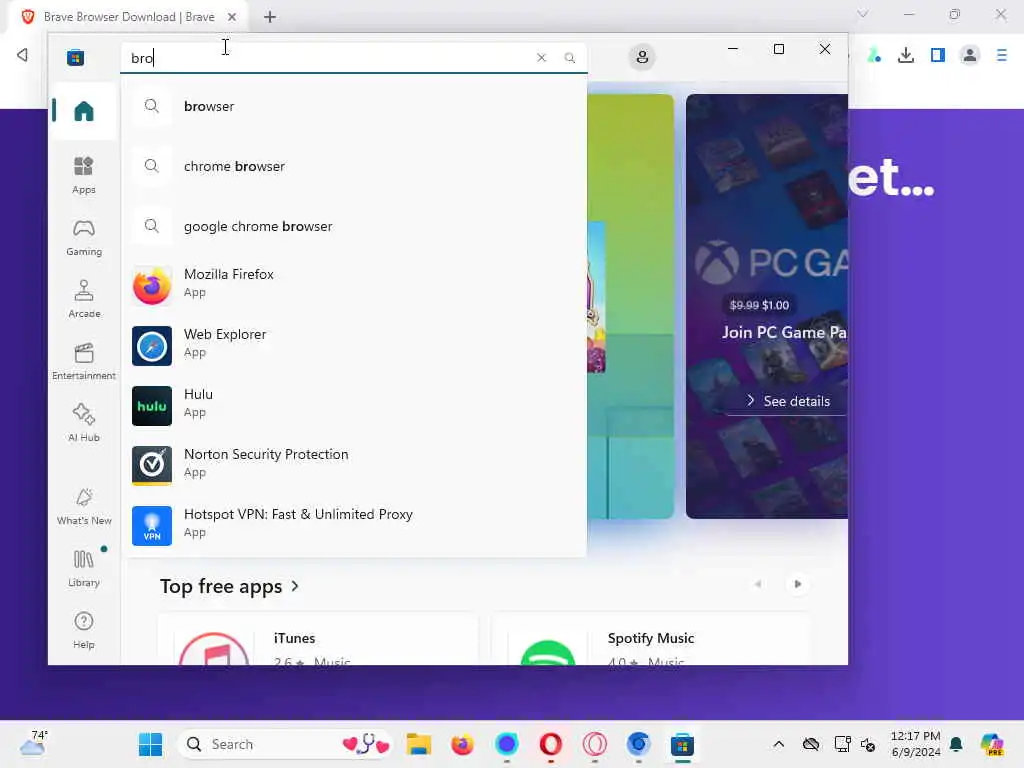Open Microsoft Store from taskbar
This screenshot has width=1024, height=768.
coord(682,744)
